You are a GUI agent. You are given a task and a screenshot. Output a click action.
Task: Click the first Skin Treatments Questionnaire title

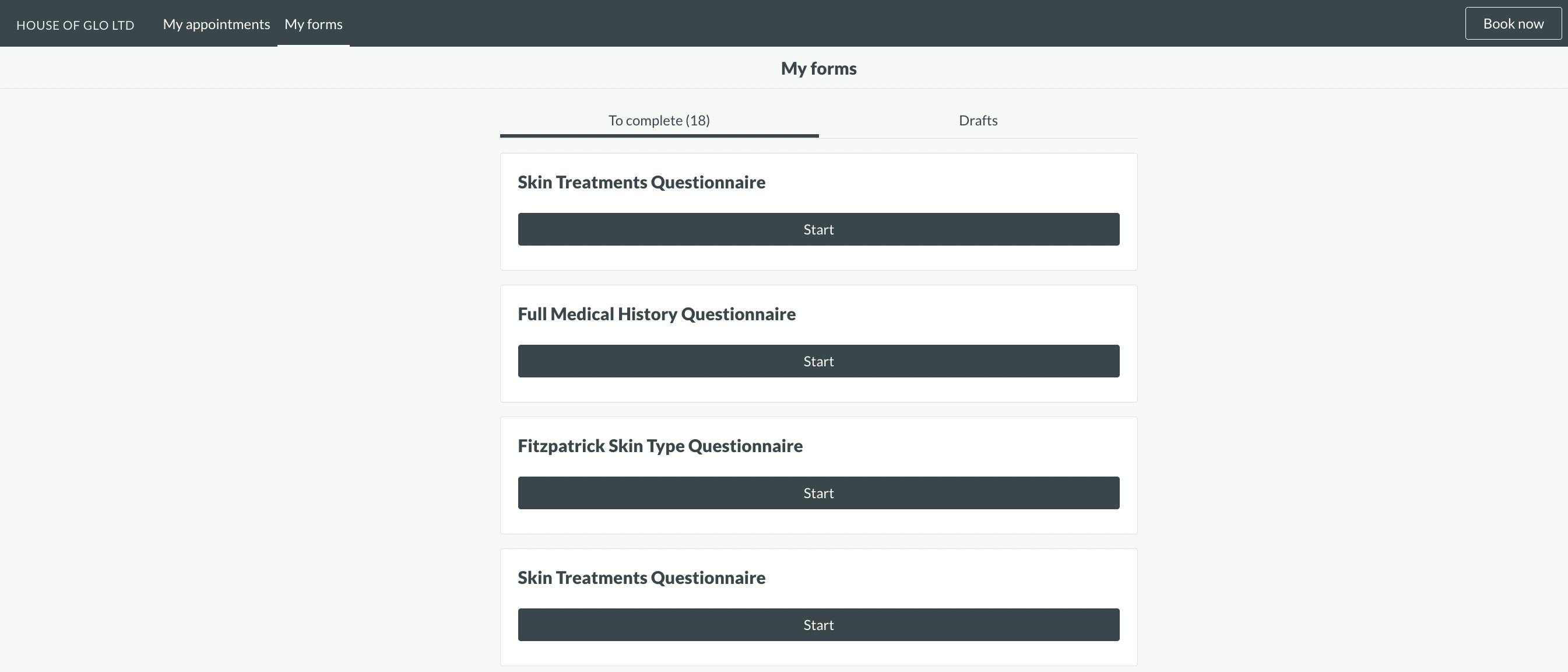click(x=641, y=182)
